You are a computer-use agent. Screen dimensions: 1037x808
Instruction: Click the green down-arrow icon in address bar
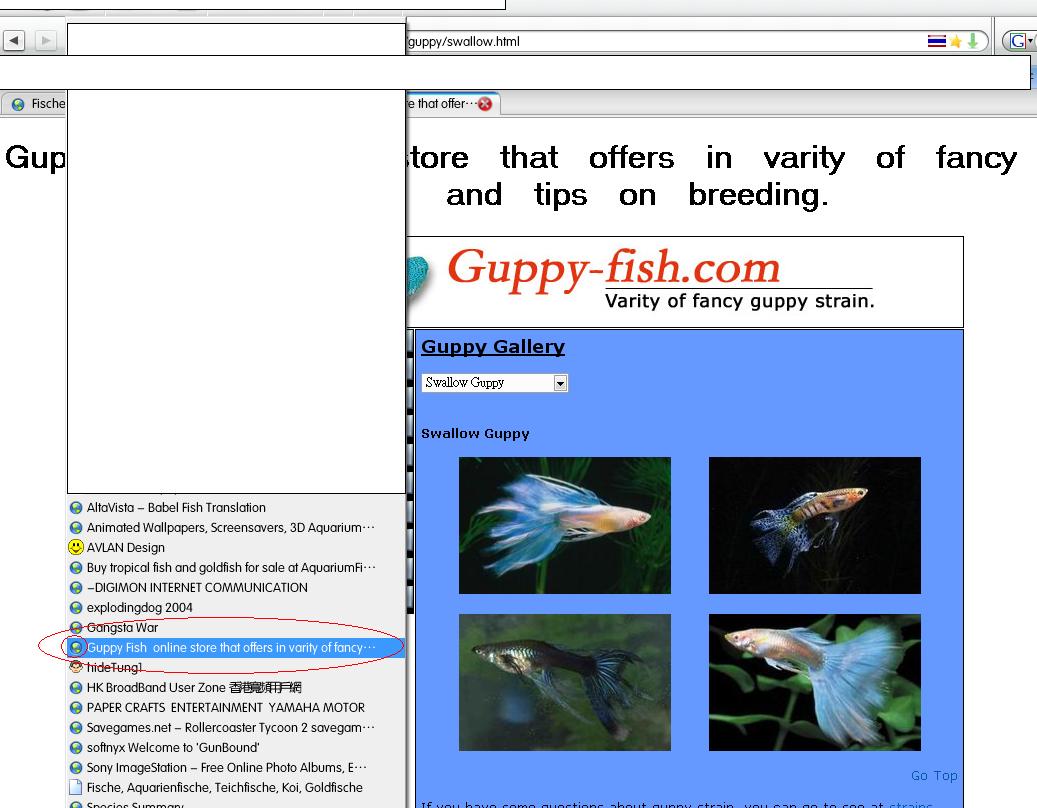pos(972,41)
